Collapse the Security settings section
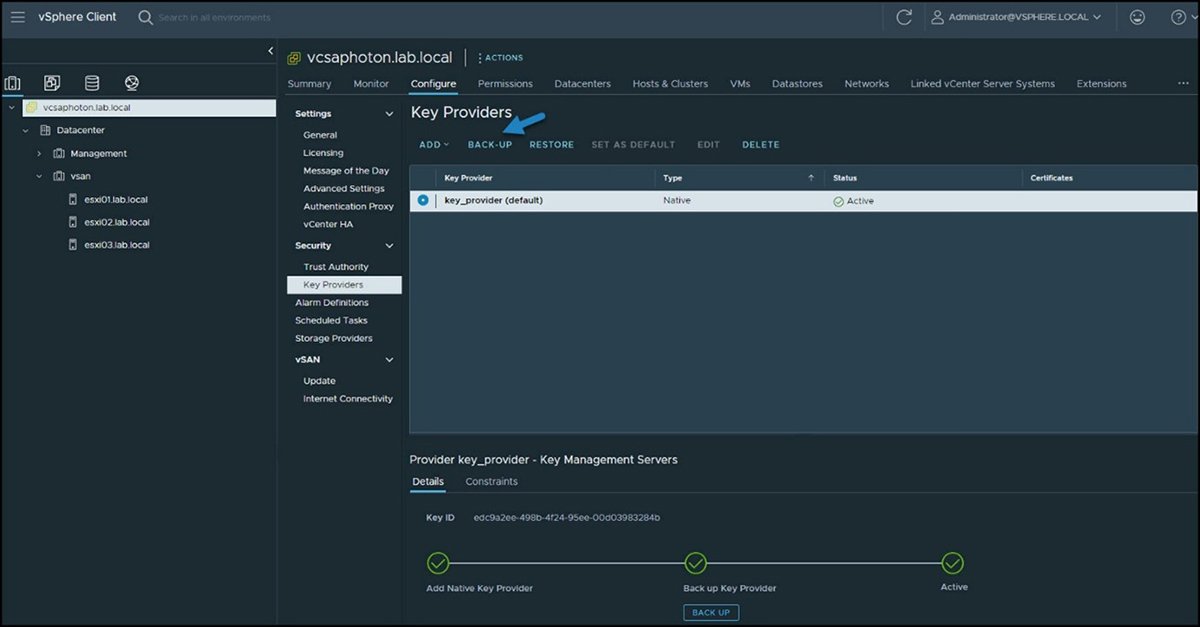The image size is (1200, 627). tap(389, 246)
